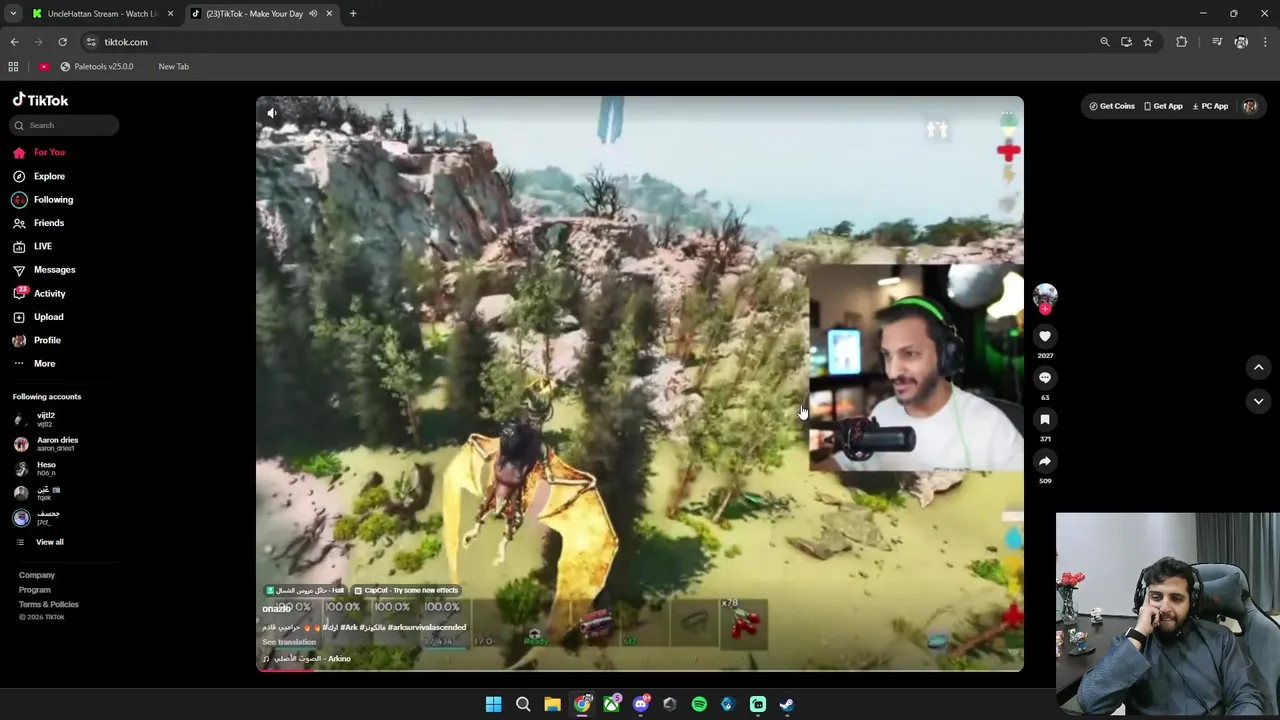Seek on the video progress bar
The image size is (1280, 720).
click(640, 669)
